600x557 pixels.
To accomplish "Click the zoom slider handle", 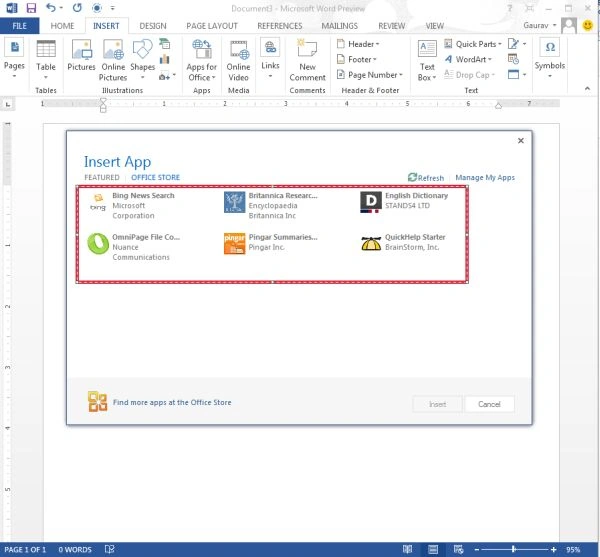I will click(x=514, y=549).
